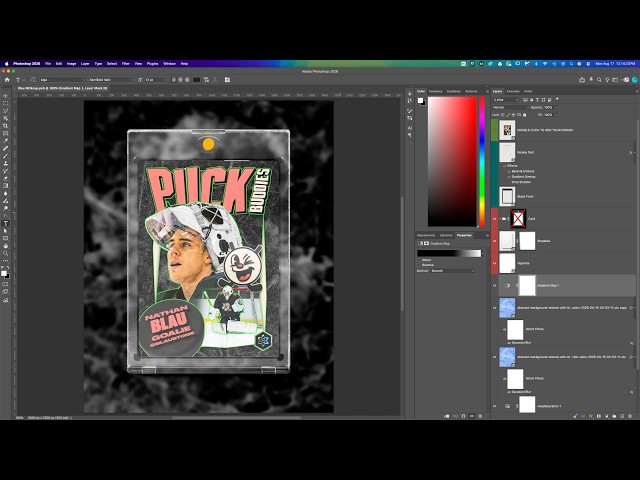Open the layer blend mode Normal dropdown

tap(511, 107)
